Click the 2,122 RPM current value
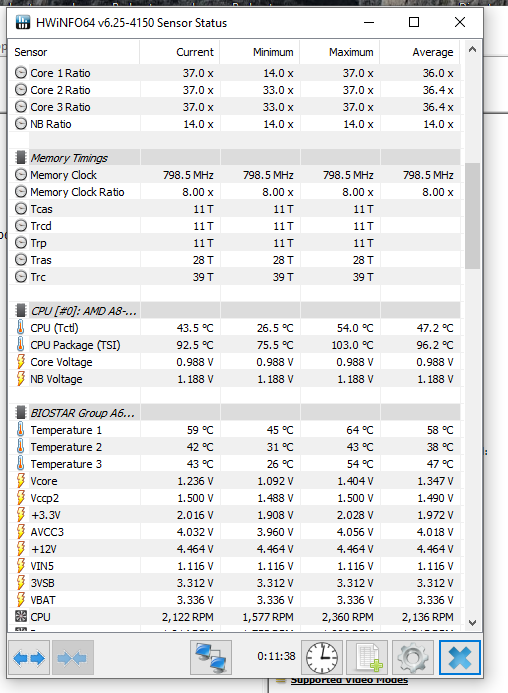The height and width of the screenshot is (693, 508). pos(187,617)
